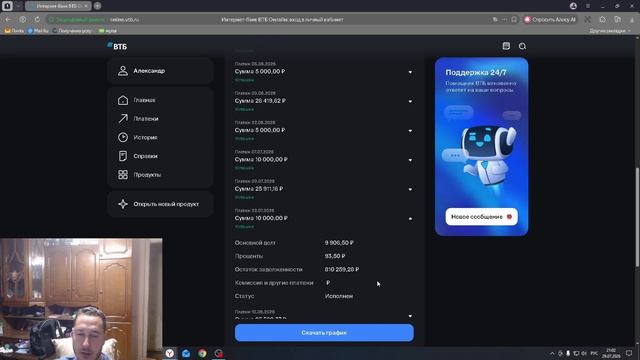640x360 pixels.
Task: Go to Главная menu item
Action: coord(144,100)
